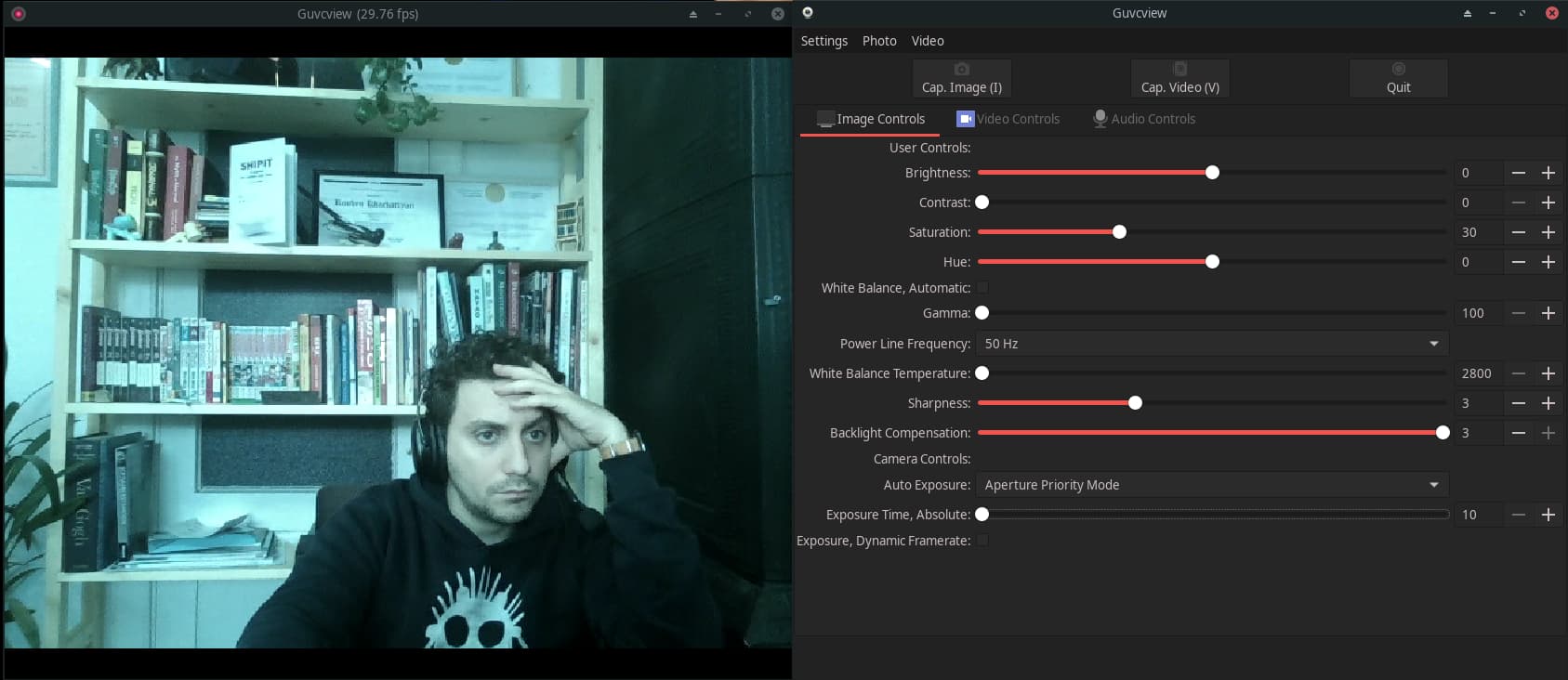Click the Exposure Time, Absolute minus button
The height and width of the screenshot is (680, 1568).
[x=1519, y=515]
